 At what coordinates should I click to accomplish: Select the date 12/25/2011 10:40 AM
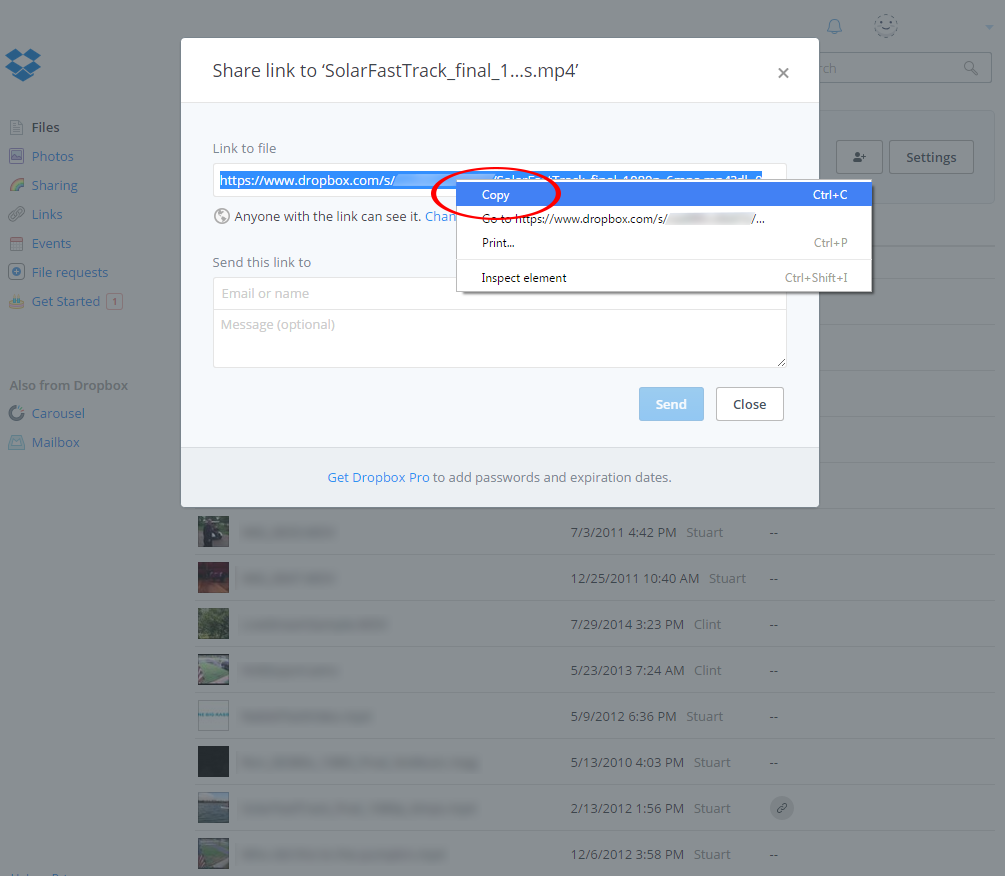(635, 579)
